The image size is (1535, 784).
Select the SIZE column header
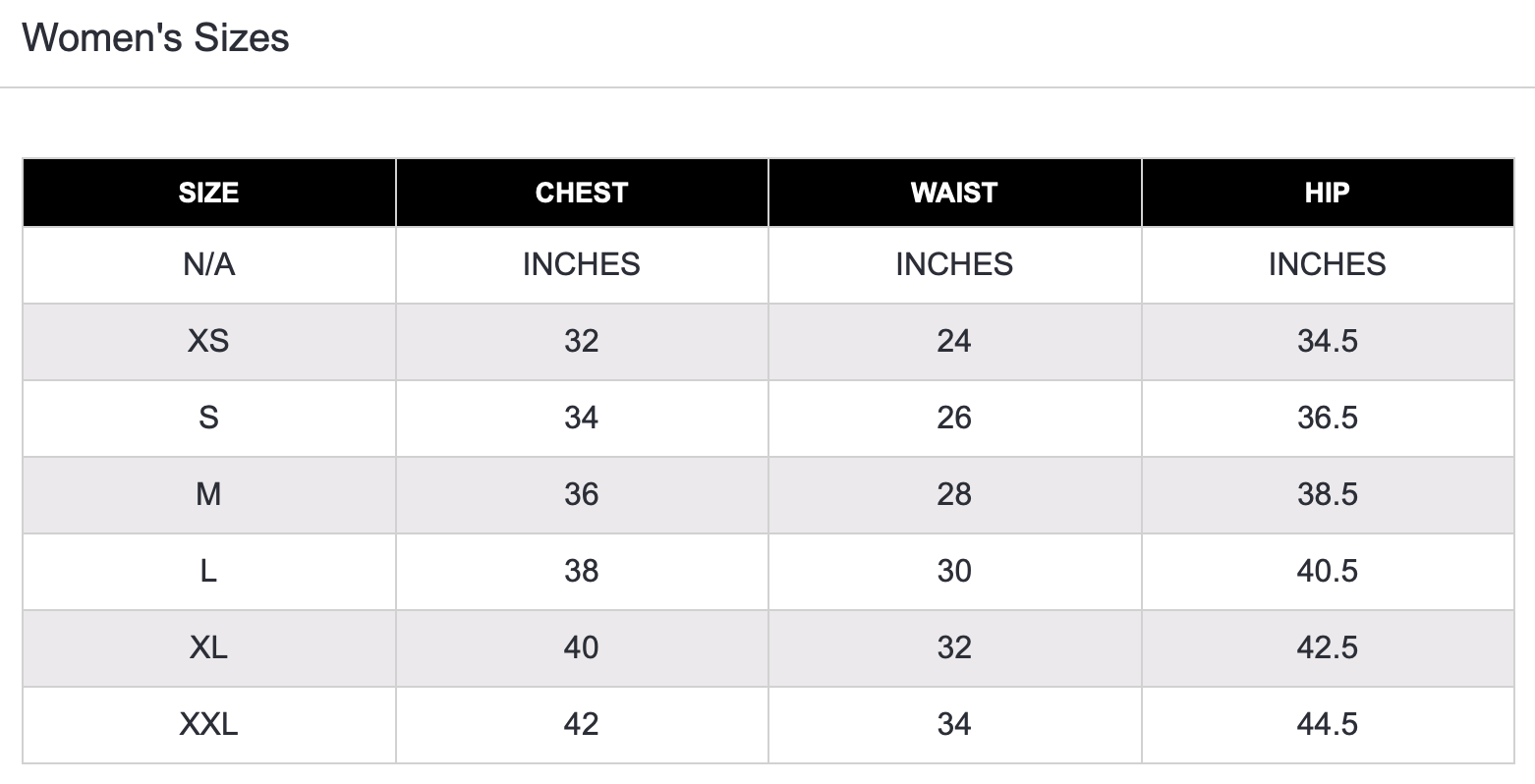pyautogui.click(x=208, y=193)
